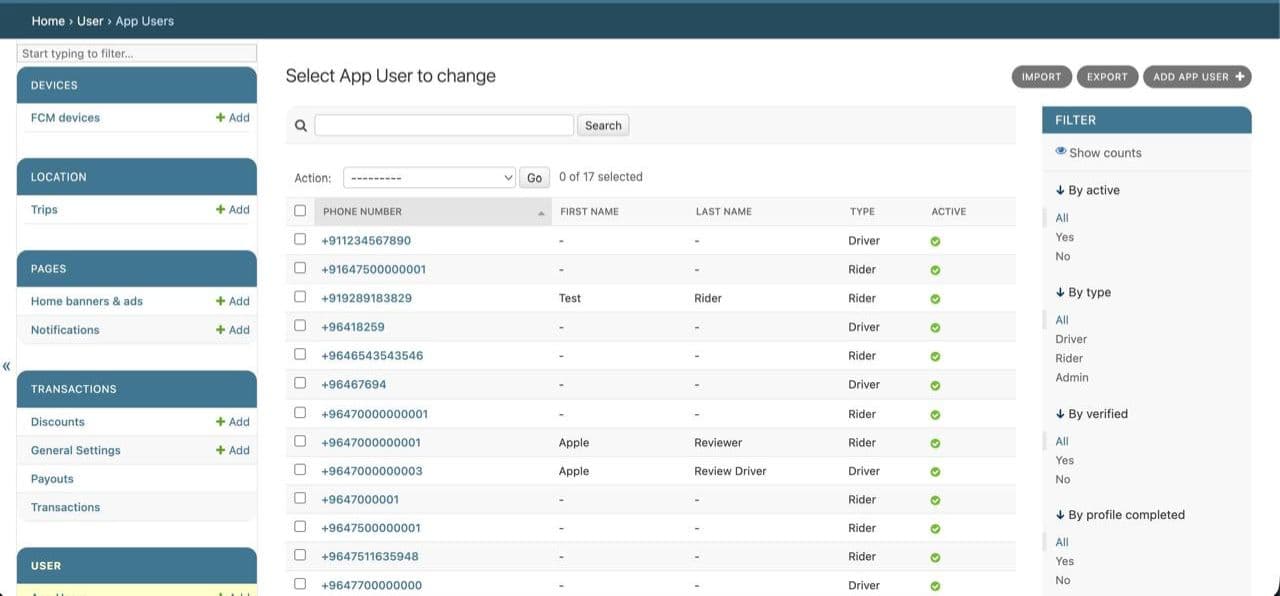Collapse the By type filter
This screenshot has width=1280, height=596.
[1083, 292]
